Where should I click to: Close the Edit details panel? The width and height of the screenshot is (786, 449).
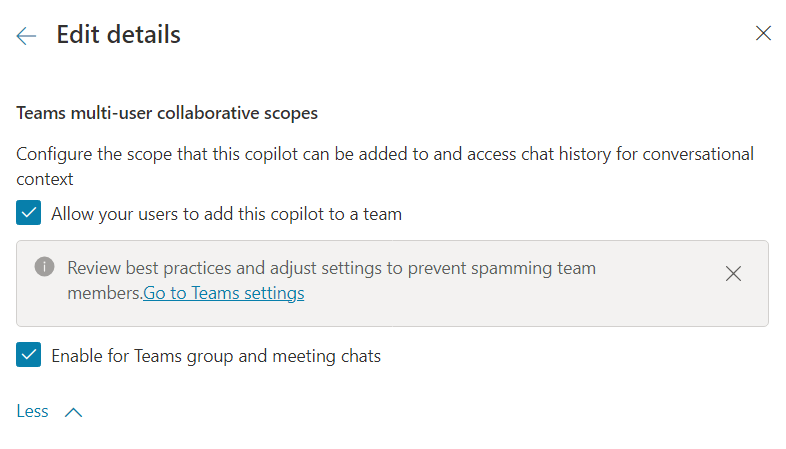tap(763, 33)
